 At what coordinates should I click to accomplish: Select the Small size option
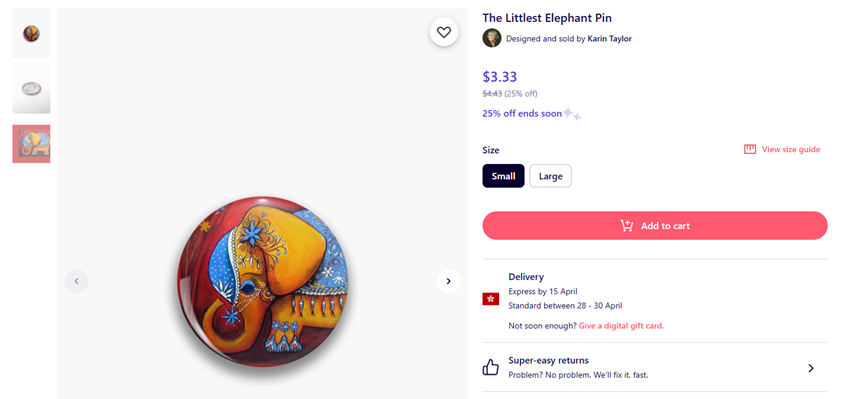click(503, 176)
